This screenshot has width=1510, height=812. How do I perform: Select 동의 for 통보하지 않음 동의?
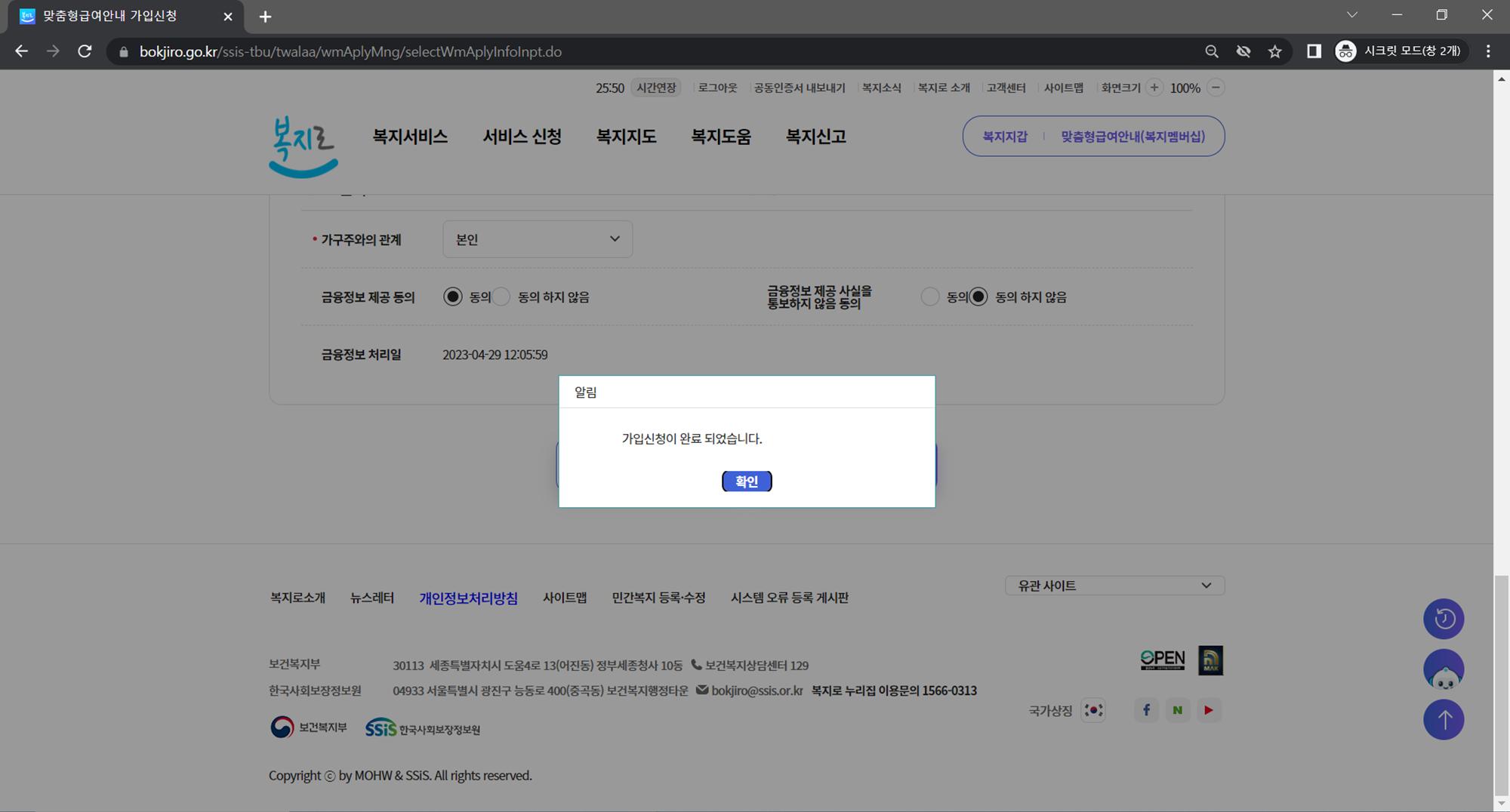pos(929,297)
